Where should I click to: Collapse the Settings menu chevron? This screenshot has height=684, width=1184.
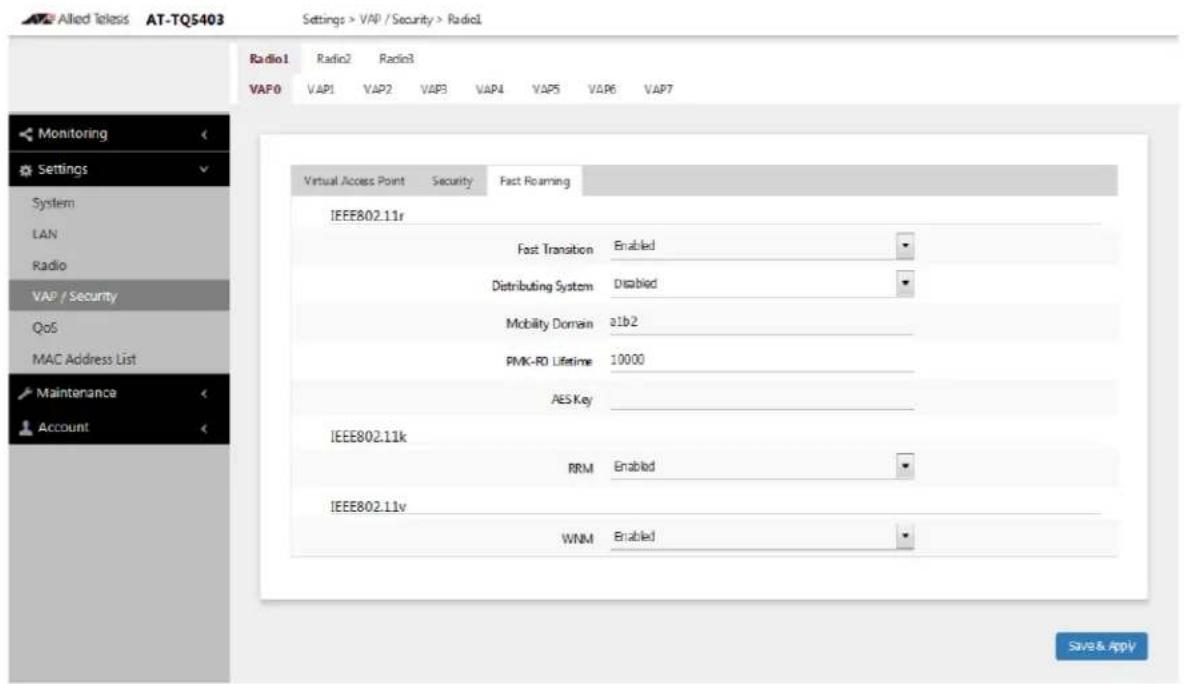[x=204, y=169]
